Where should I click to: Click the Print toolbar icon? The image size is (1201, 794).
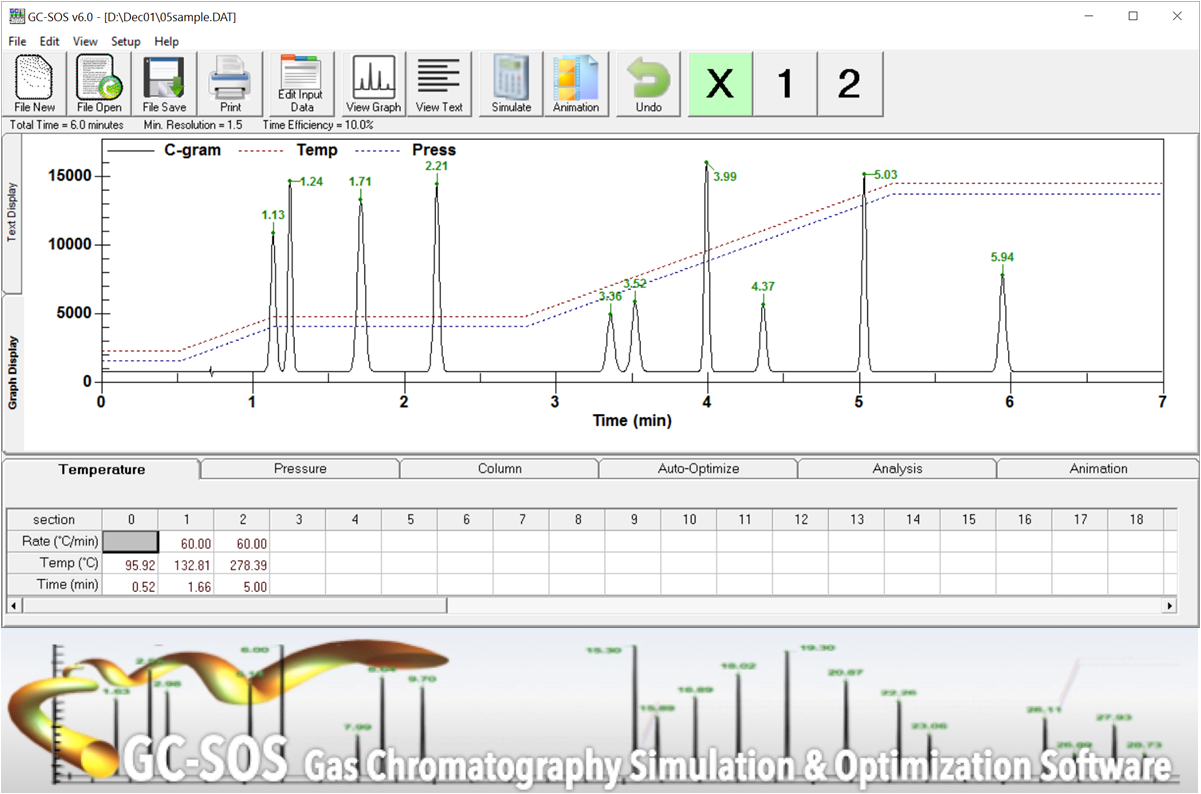click(230, 84)
